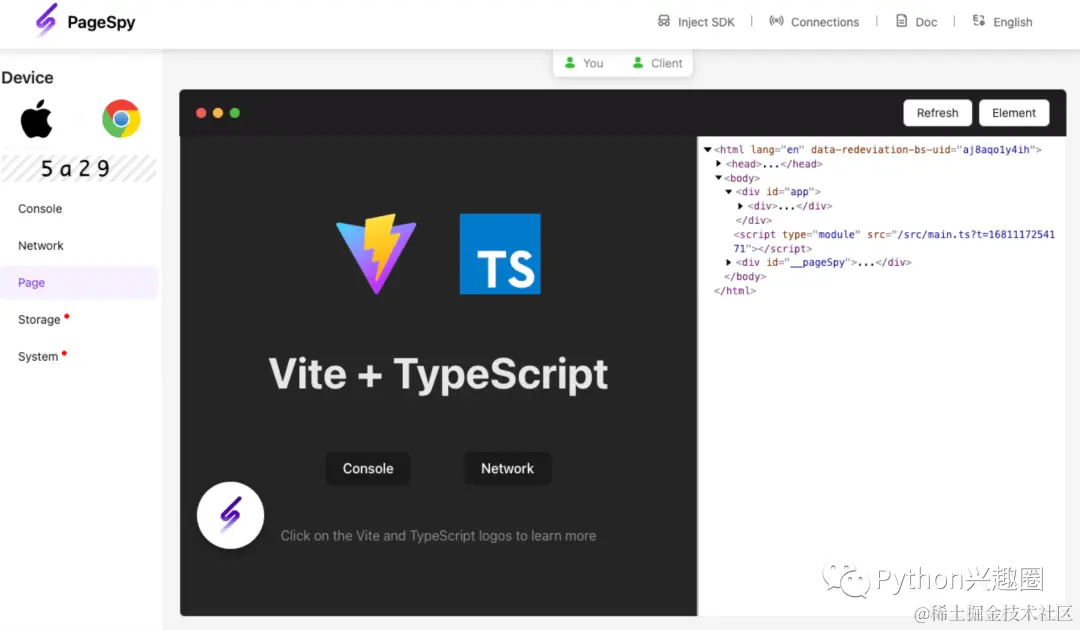Open the Connections broadcast icon
The height and width of the screenshot is (630, 1080).
776,21
